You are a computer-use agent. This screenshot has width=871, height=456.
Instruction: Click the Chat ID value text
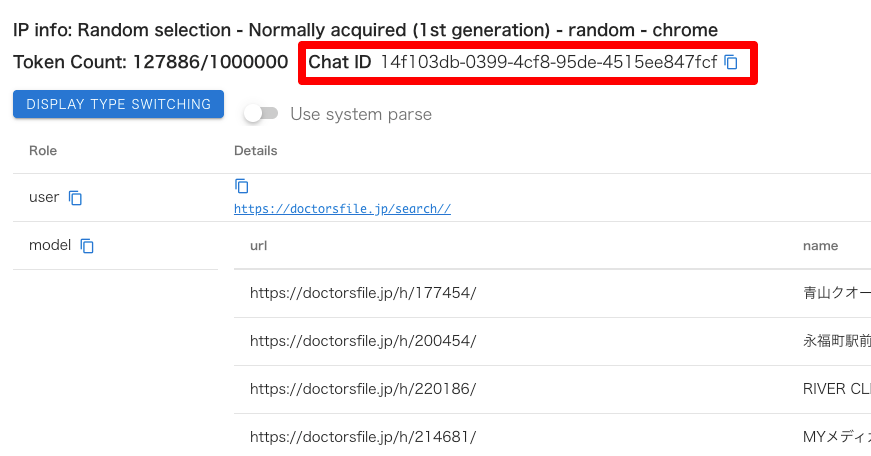point(548,63)
